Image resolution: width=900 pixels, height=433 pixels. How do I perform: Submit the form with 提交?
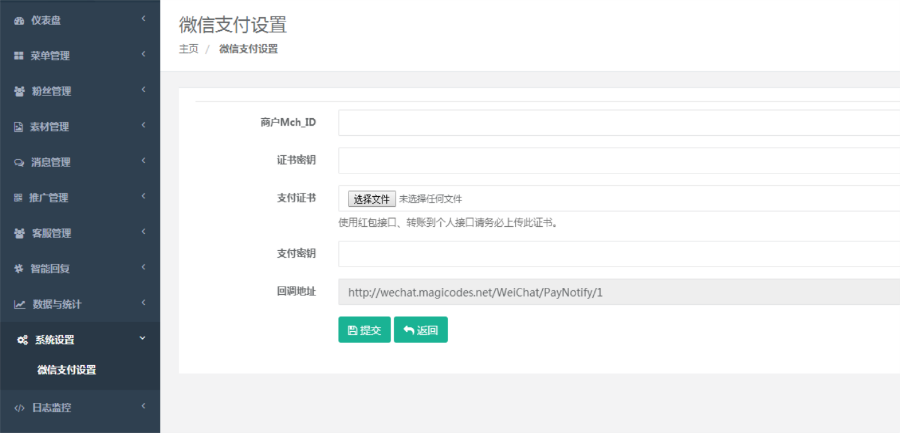pos(364,330)
